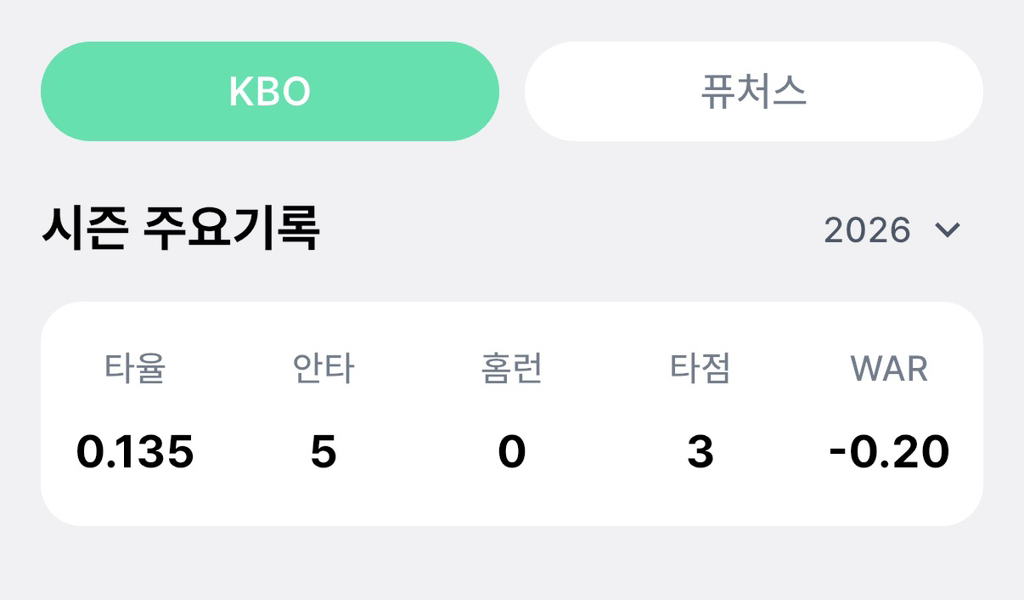Click the 타율 stat label
Screen dimensions: 1024x600
pyautogui.click(x=135, y=368)
